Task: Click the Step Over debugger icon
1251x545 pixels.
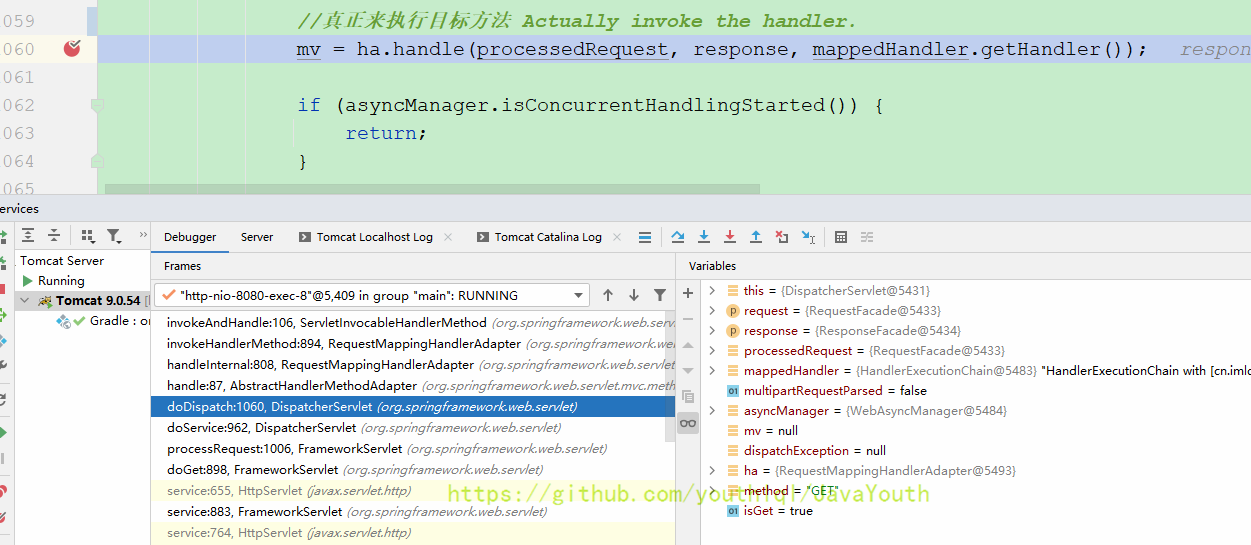Action: click(678, 237)
